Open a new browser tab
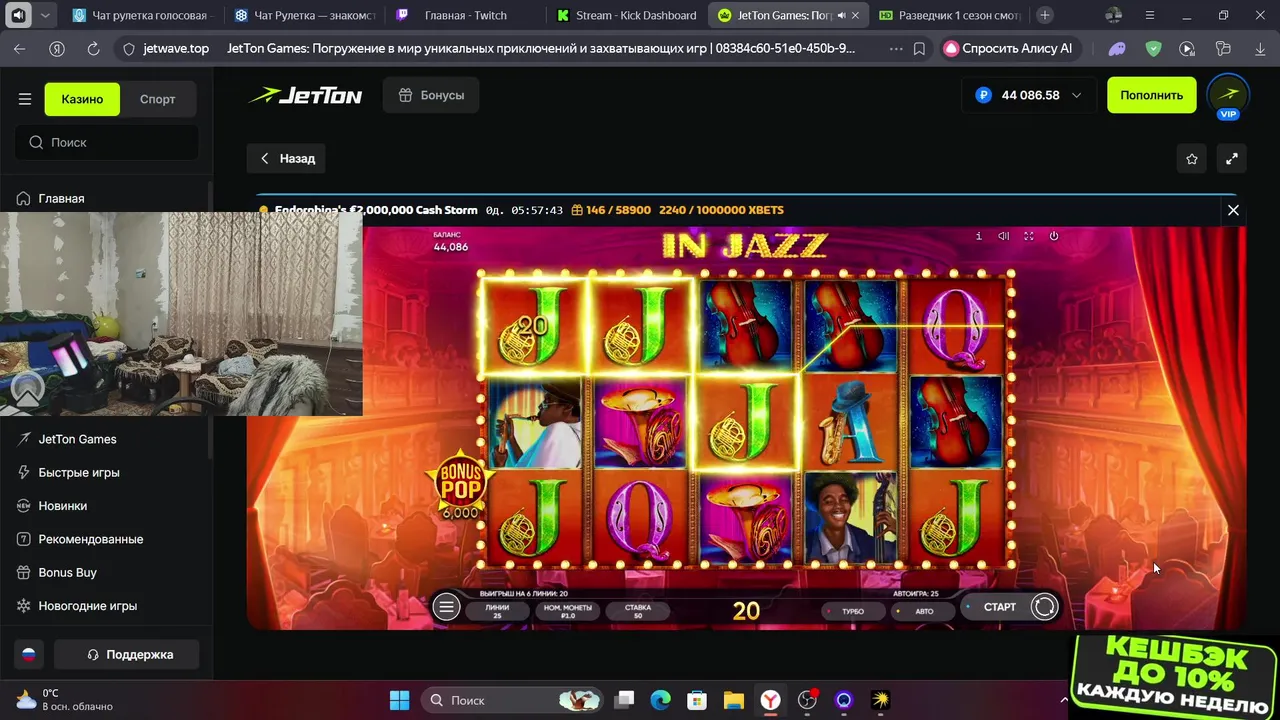 click(1045, 15)
